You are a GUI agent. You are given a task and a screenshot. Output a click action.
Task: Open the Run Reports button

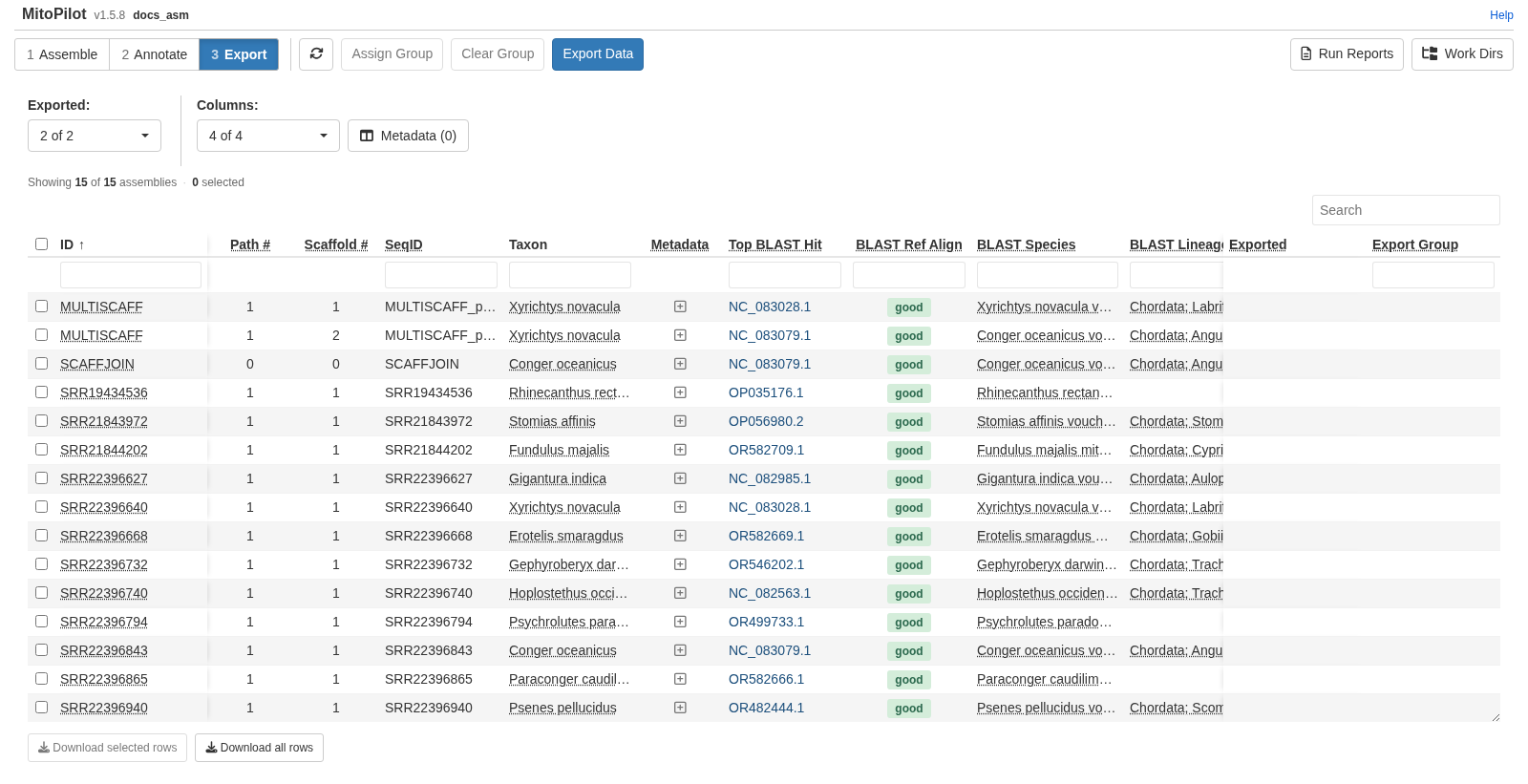1347,54
